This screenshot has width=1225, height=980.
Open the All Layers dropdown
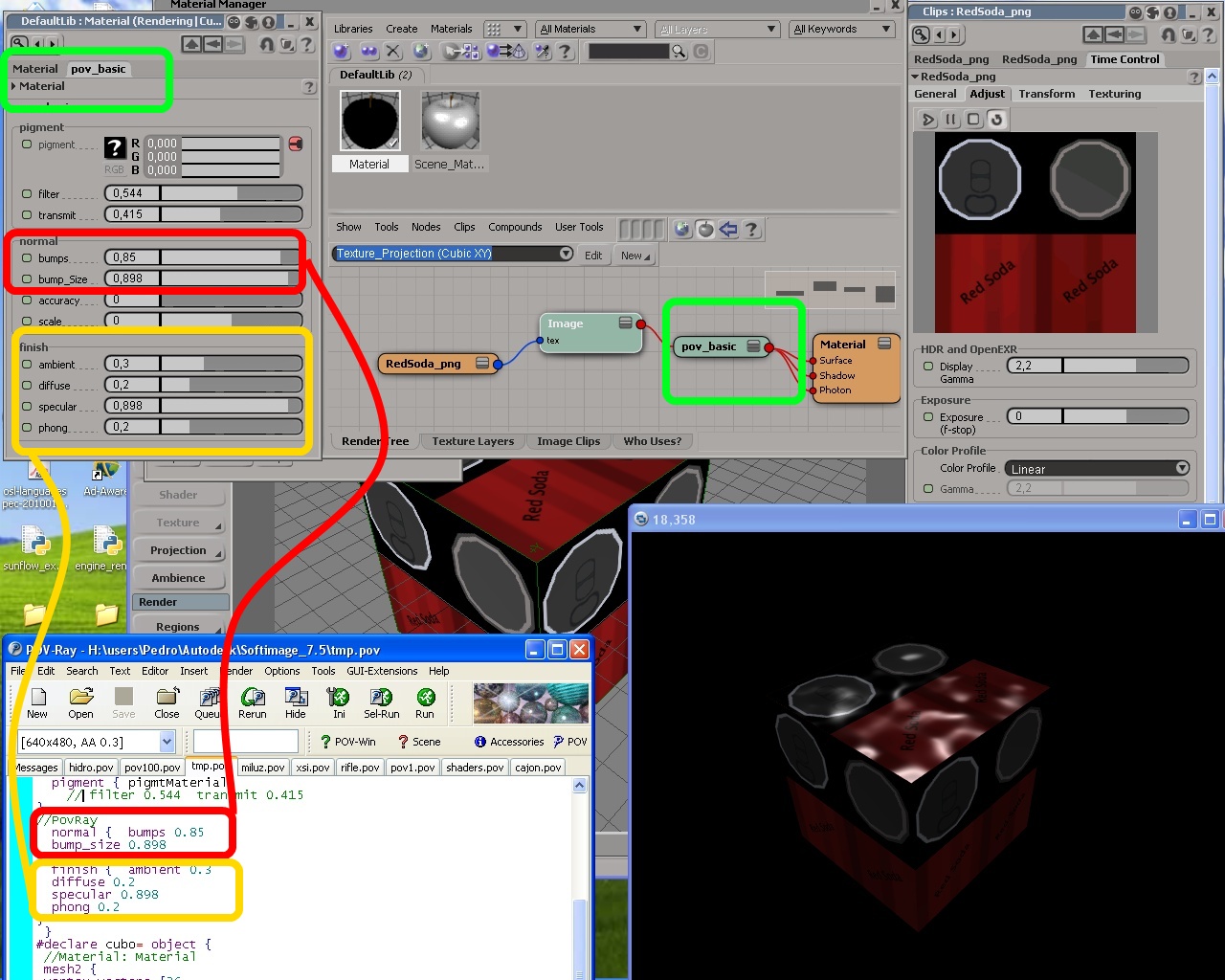pyautogui.click(x=718, y=29)
